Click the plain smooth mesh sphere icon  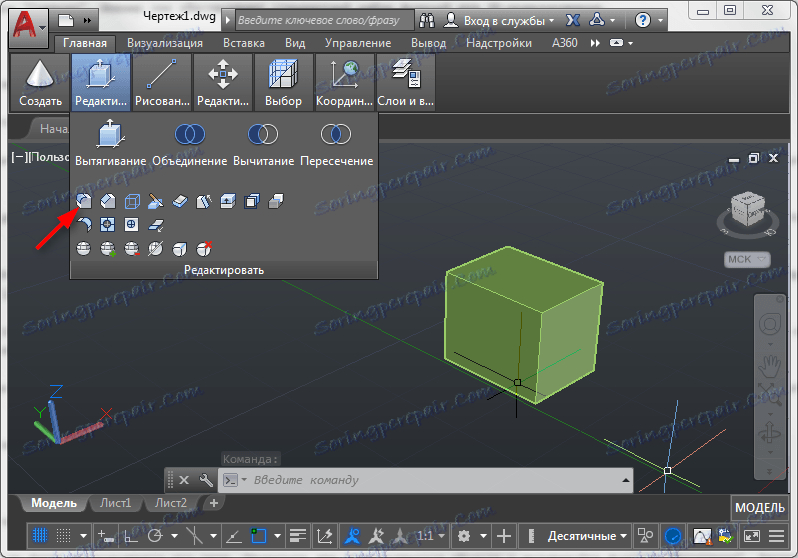coord(83,248)
